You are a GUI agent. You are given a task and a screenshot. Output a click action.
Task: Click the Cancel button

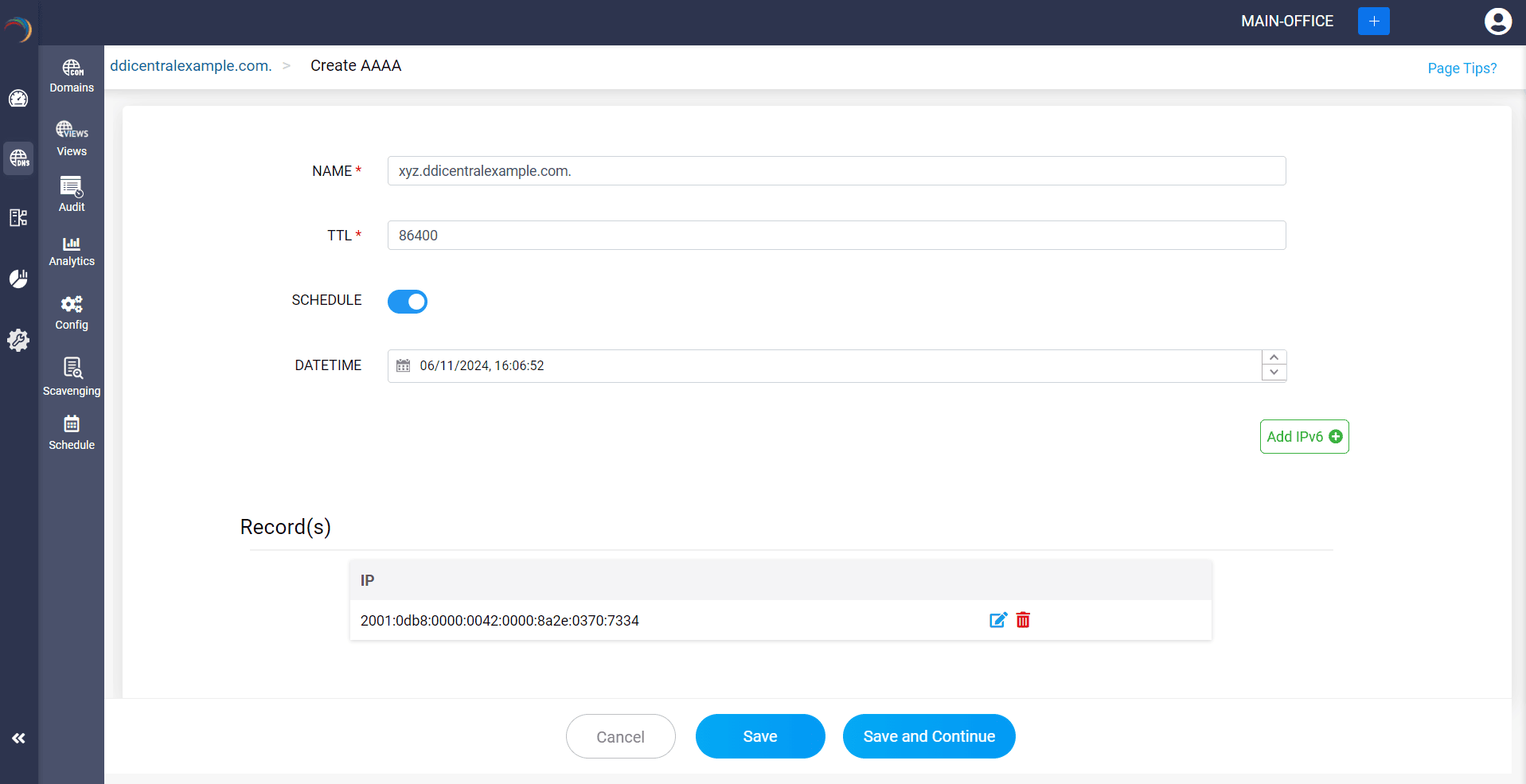tap(621, 737)
